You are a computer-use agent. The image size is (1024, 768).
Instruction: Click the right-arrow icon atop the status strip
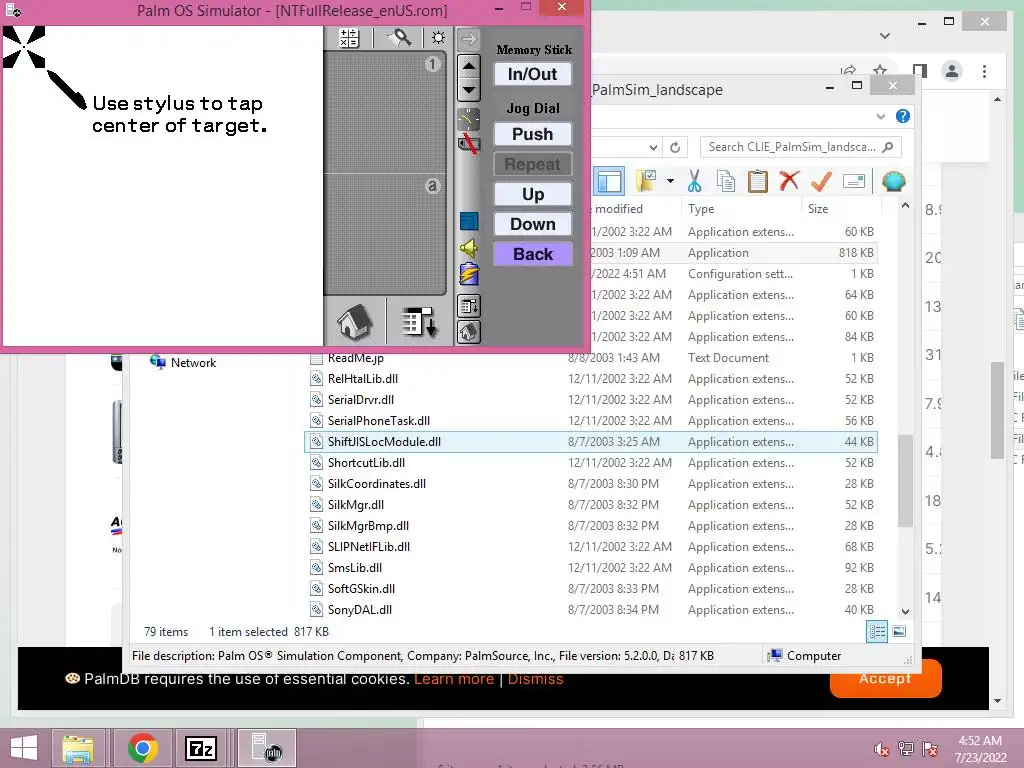click(469, 39)
